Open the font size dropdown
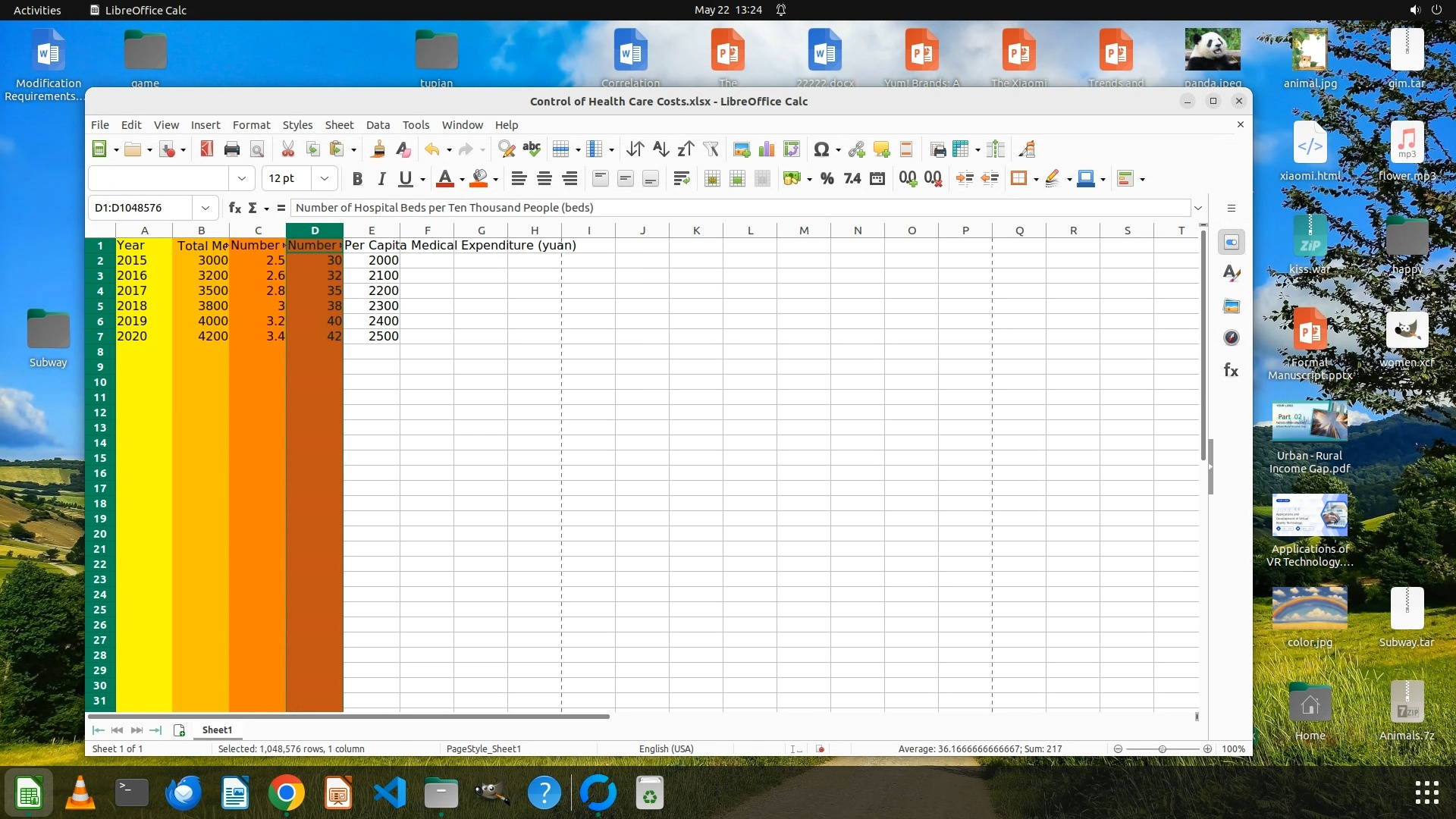This screenshot has width=1456, height=819. [x=325, y=179]
